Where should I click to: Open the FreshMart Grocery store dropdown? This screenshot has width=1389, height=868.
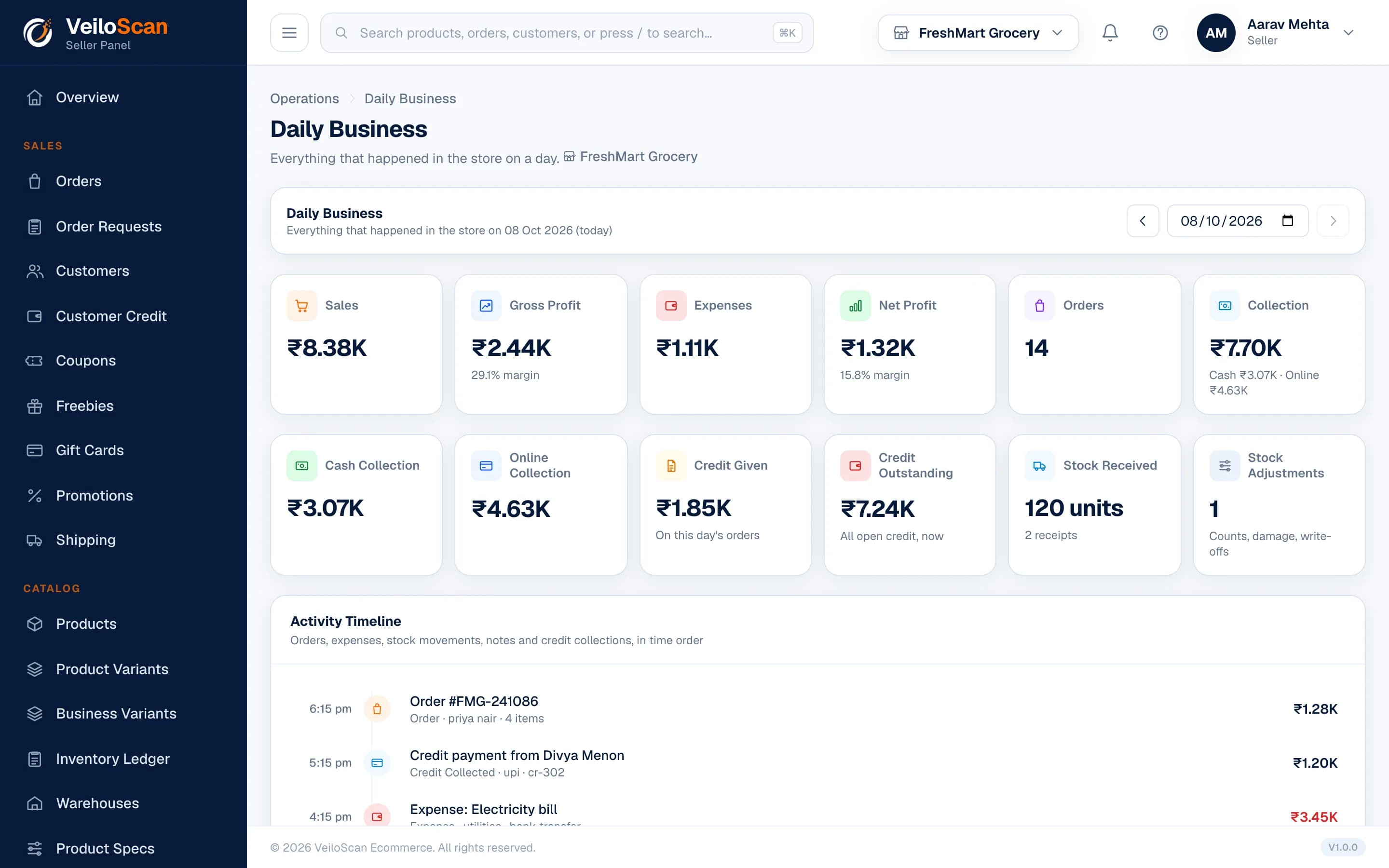coord(978,33)
